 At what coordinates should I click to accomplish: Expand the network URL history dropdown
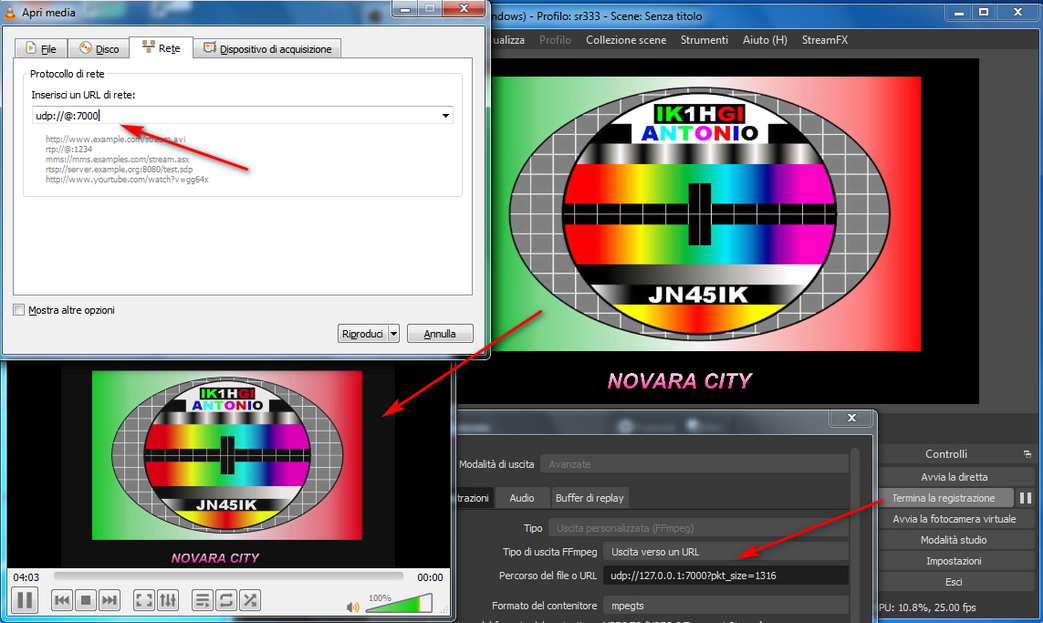point(446,116)
